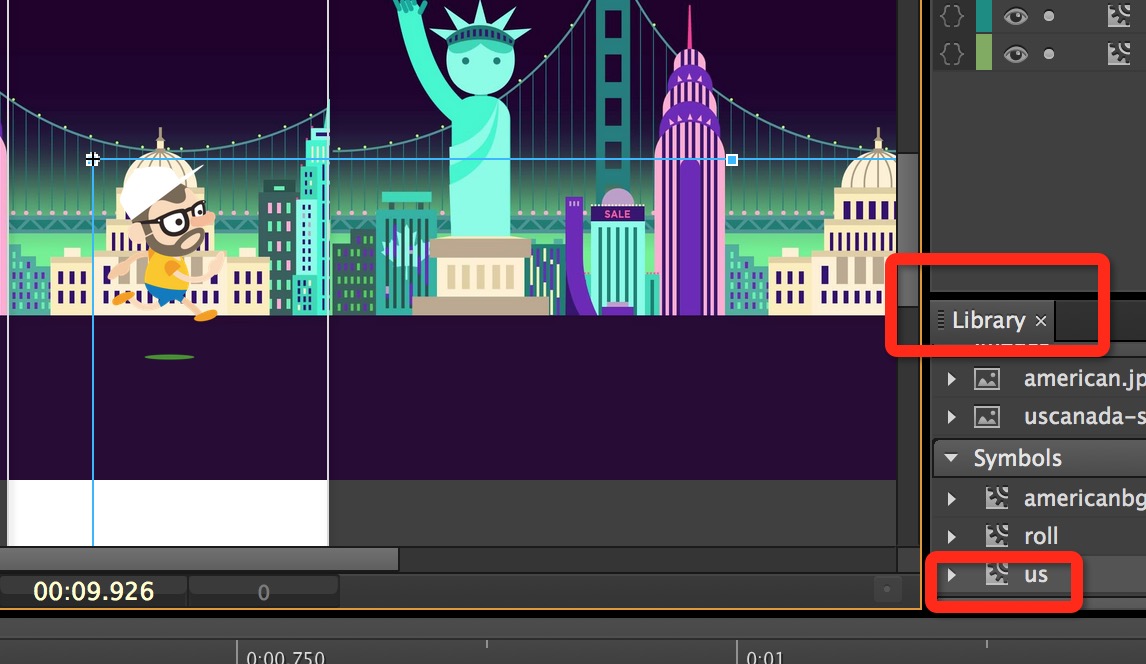Expand the americanbg symbol
This screenshot has height=664, width=1146.
pos(951,498)
